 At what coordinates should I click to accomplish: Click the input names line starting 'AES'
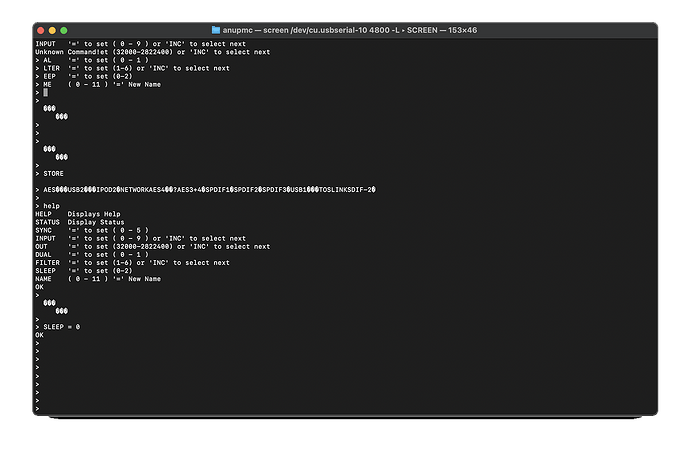[x=206, y=190]
